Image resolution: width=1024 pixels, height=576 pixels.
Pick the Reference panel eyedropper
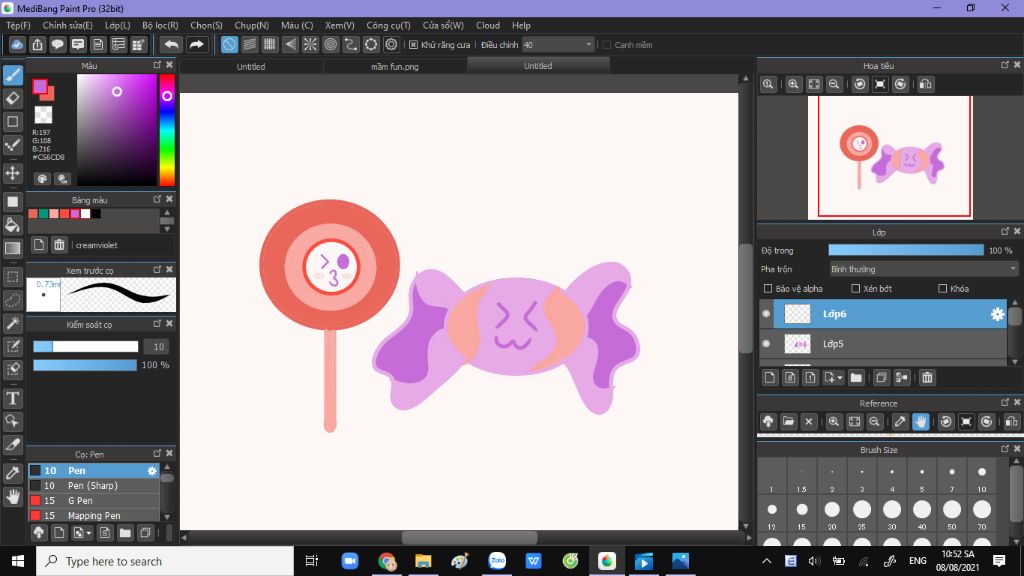900,422
